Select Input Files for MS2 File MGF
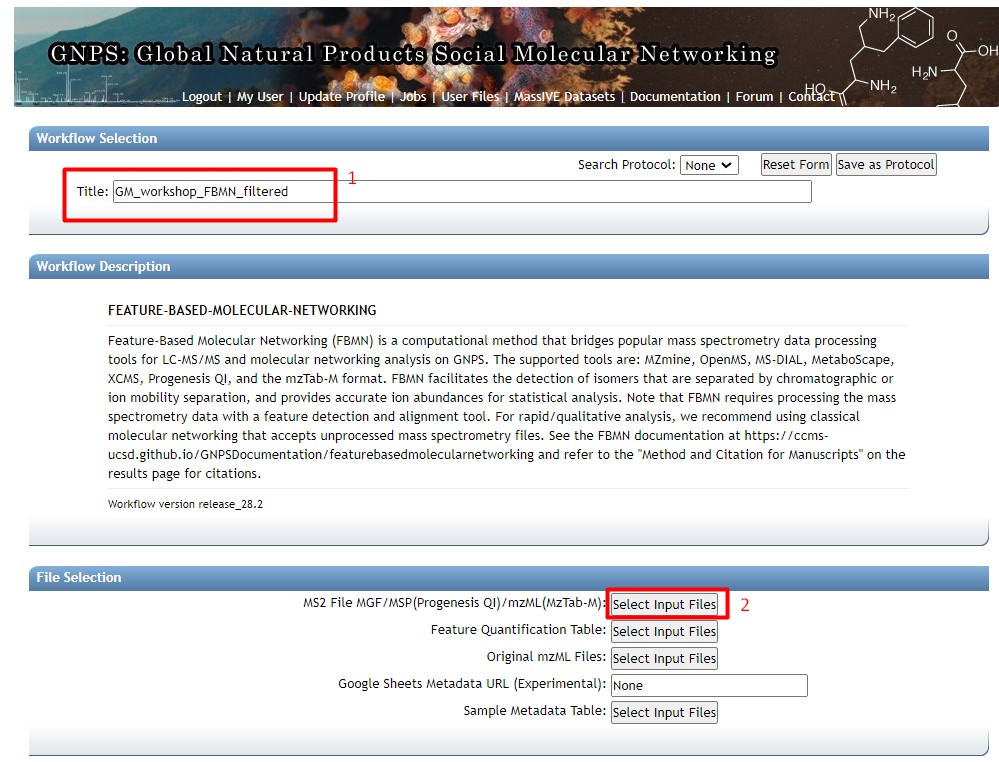 point(664,605)
